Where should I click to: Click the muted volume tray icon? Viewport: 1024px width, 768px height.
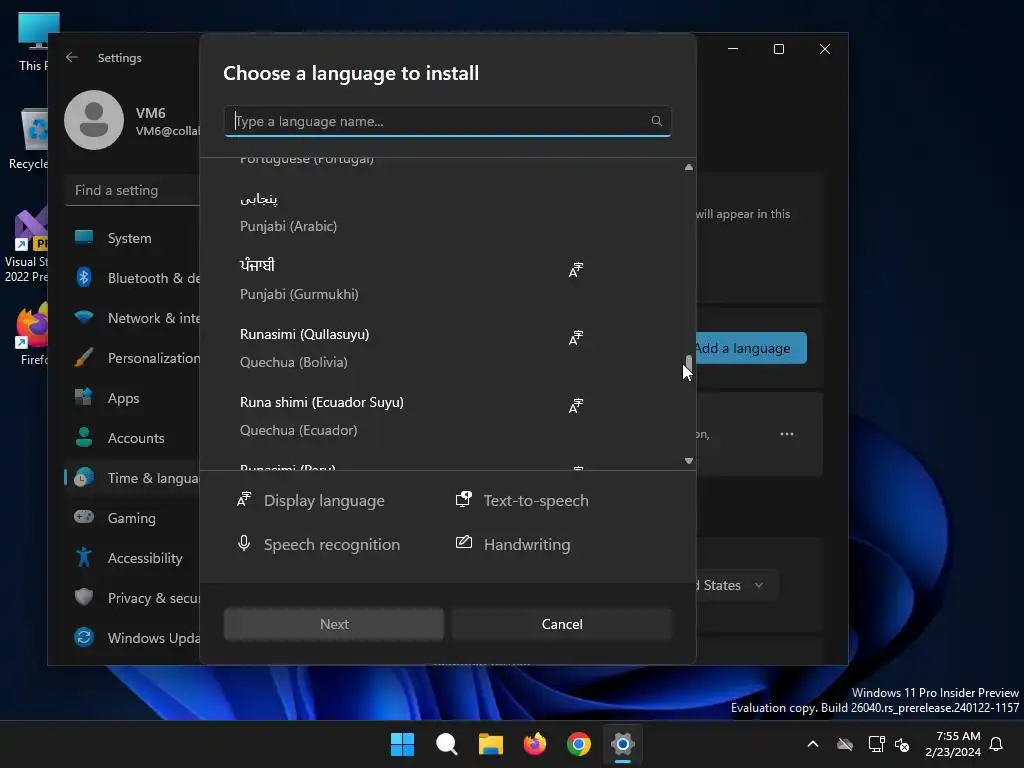[902, 744]
